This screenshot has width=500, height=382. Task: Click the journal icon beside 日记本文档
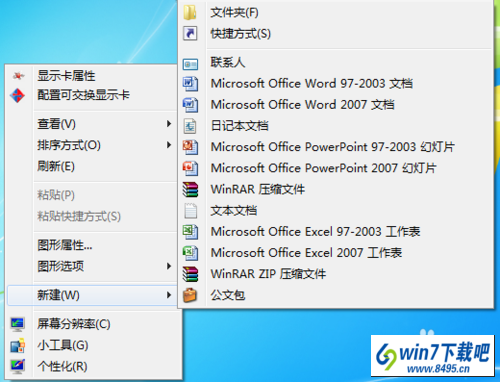pos(190,126)
